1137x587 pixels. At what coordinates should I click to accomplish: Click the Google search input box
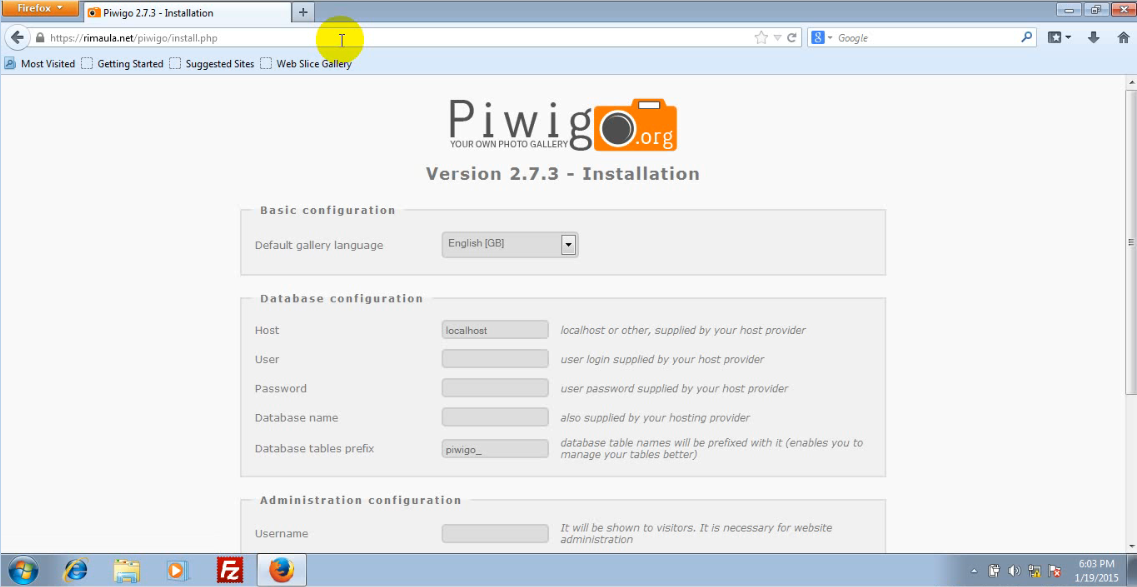pyautogui.click(x=927, y=38)
